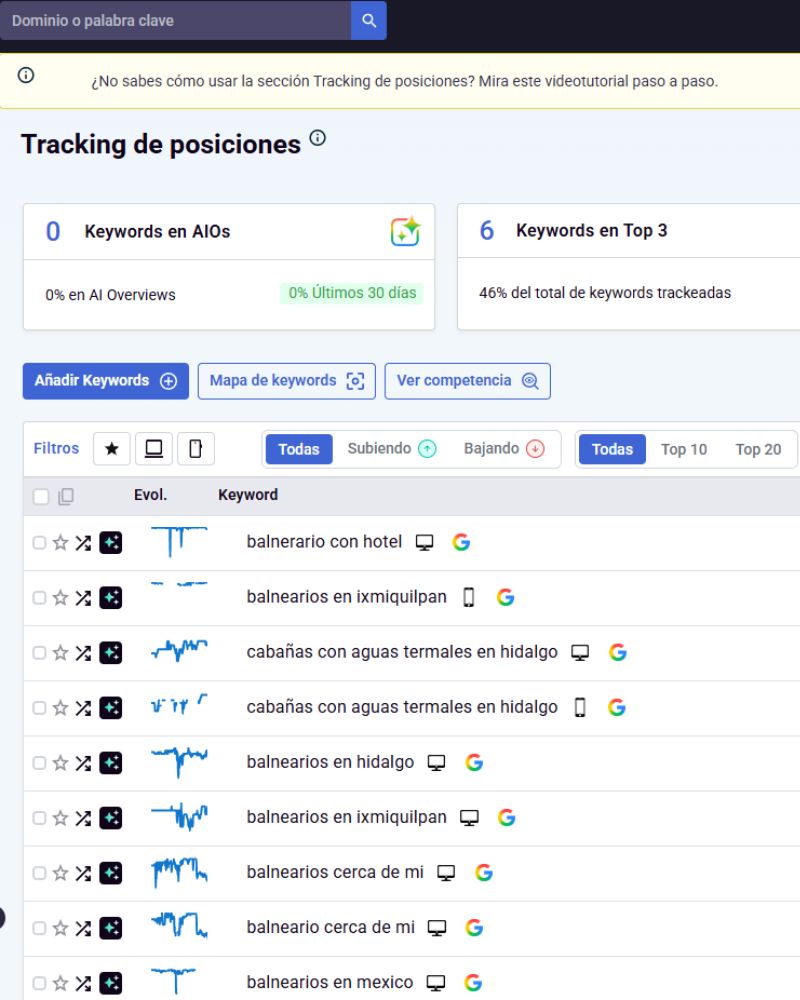Click the Google icon for mobile cabañas con aguas termales

click(617, 707)
